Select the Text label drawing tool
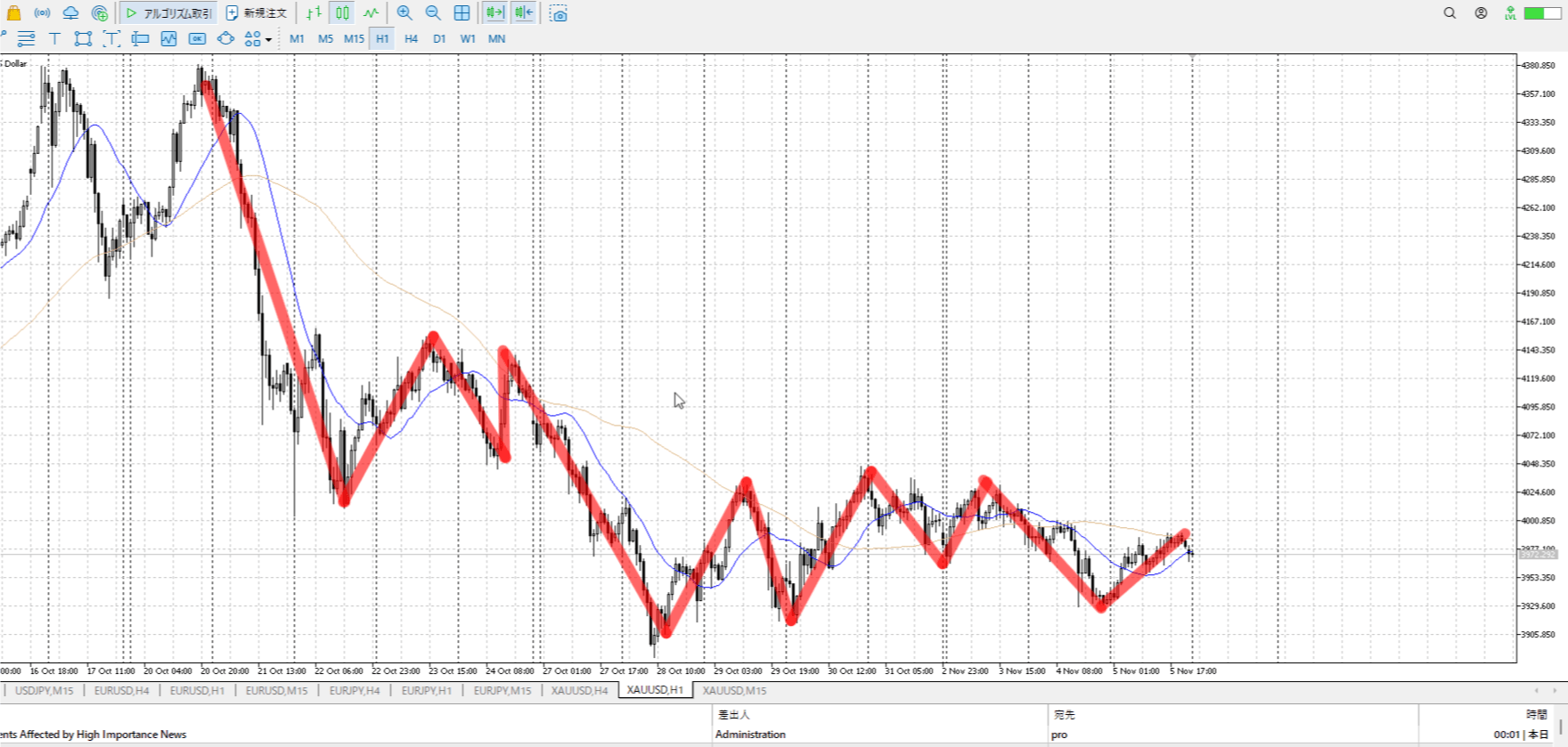 pyautogui.click(x=54, y=38)
